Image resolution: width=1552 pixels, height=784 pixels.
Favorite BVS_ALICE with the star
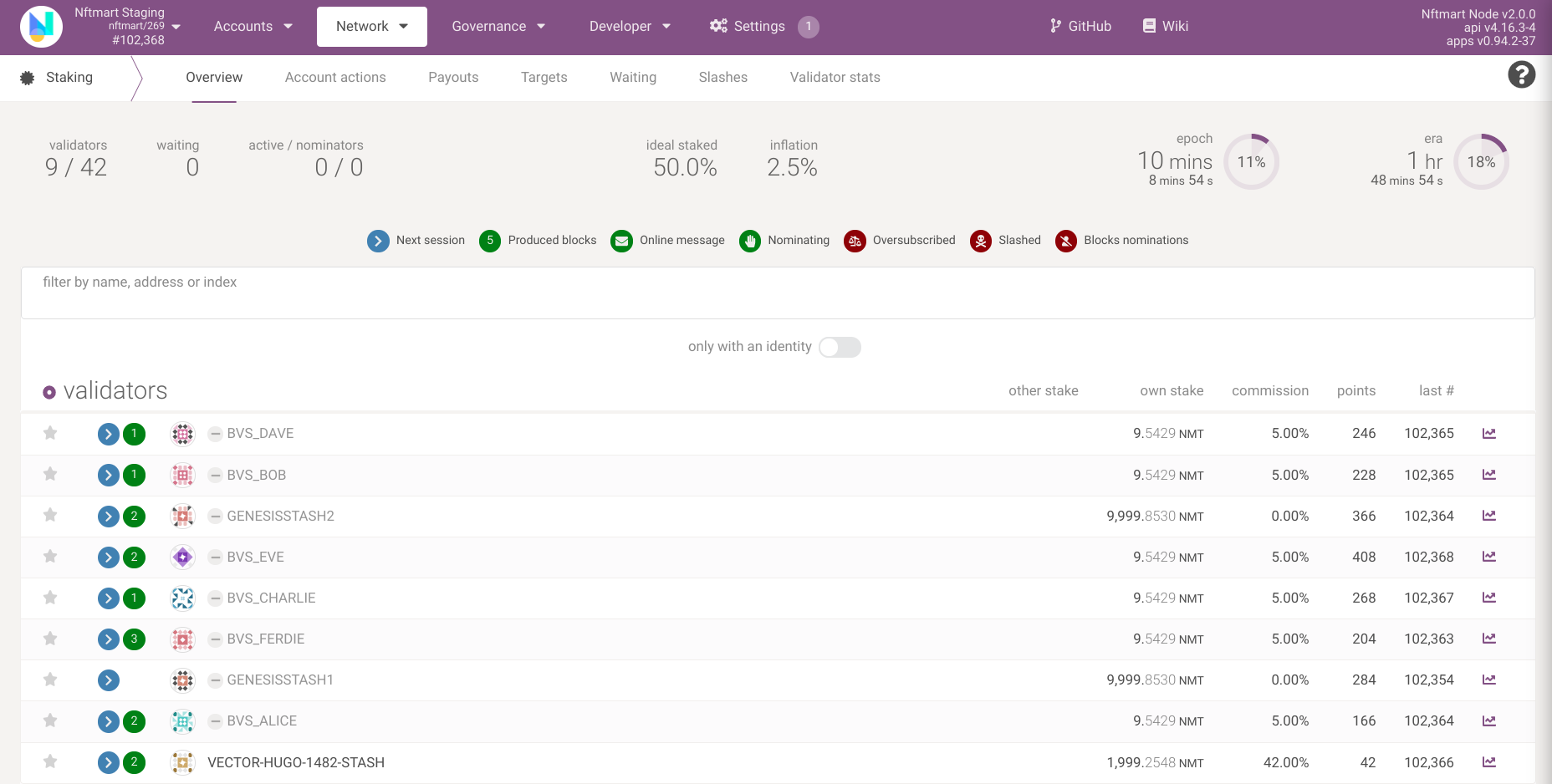pos(50,720)
